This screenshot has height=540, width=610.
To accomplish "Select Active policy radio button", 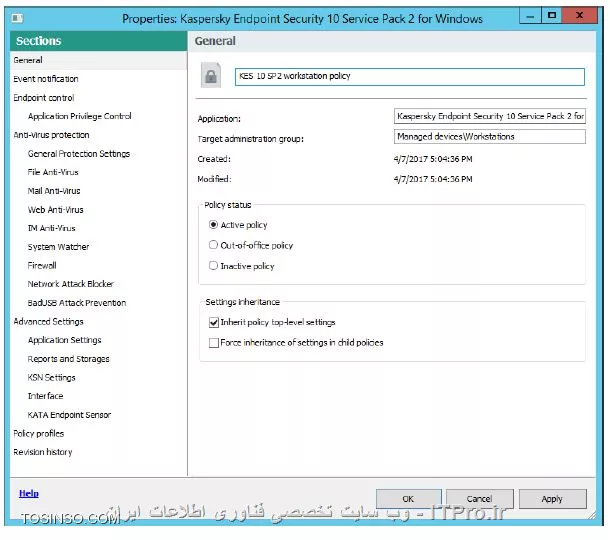I will point(213,224).
